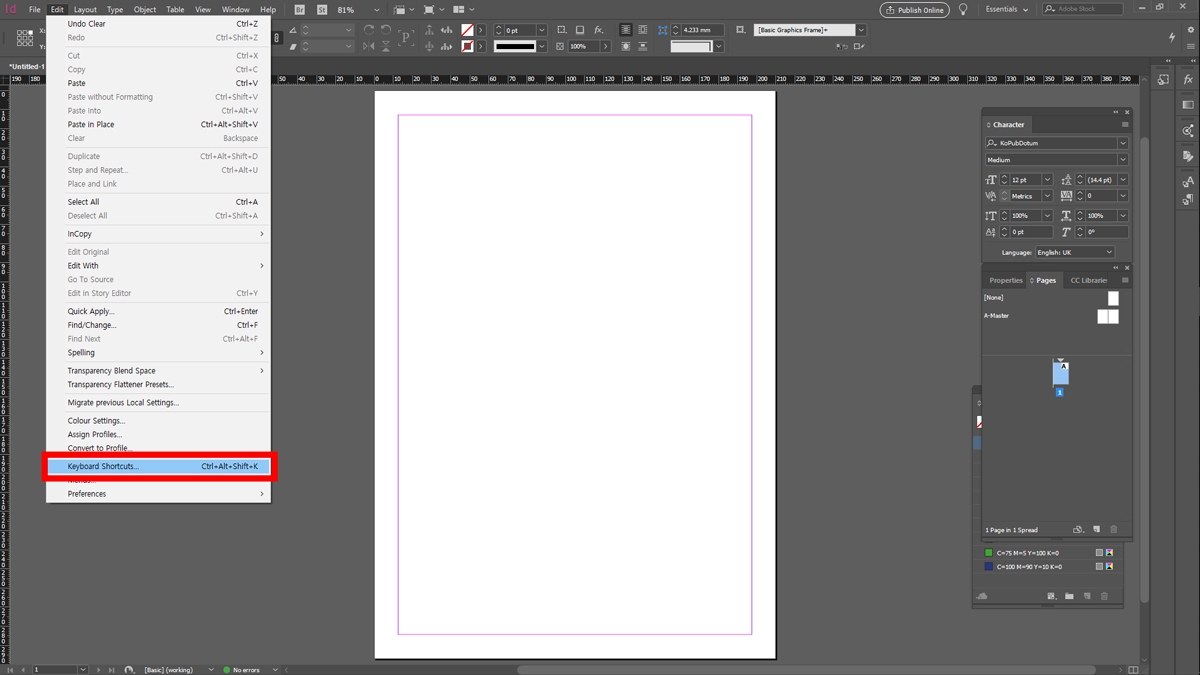Open the Character Styles dock icon
The image size is (1200, 675).
coord(1188,181)
